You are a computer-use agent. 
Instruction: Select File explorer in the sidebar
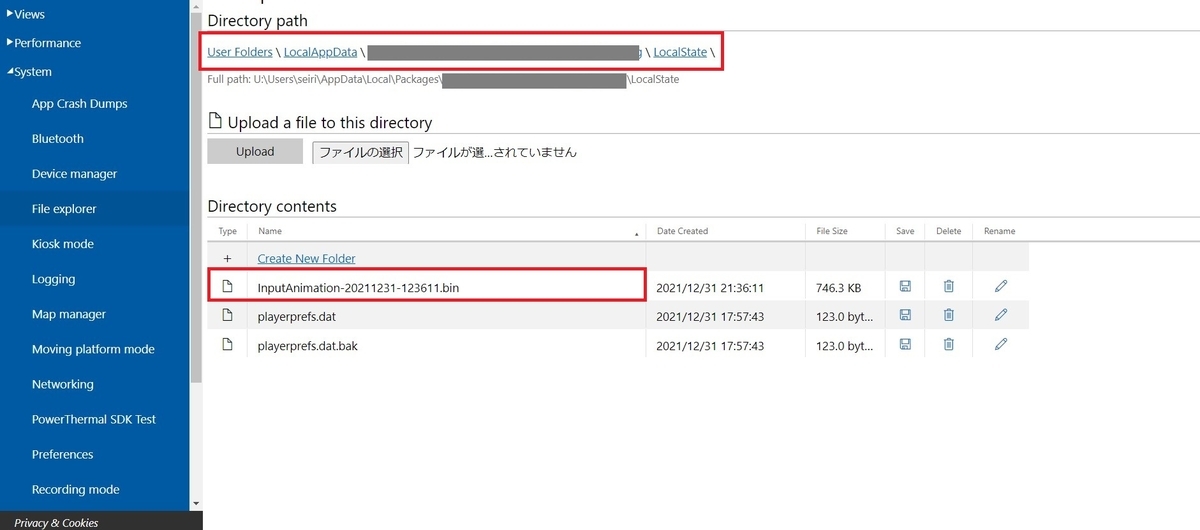pyautogui.click(x=64, y=209)
